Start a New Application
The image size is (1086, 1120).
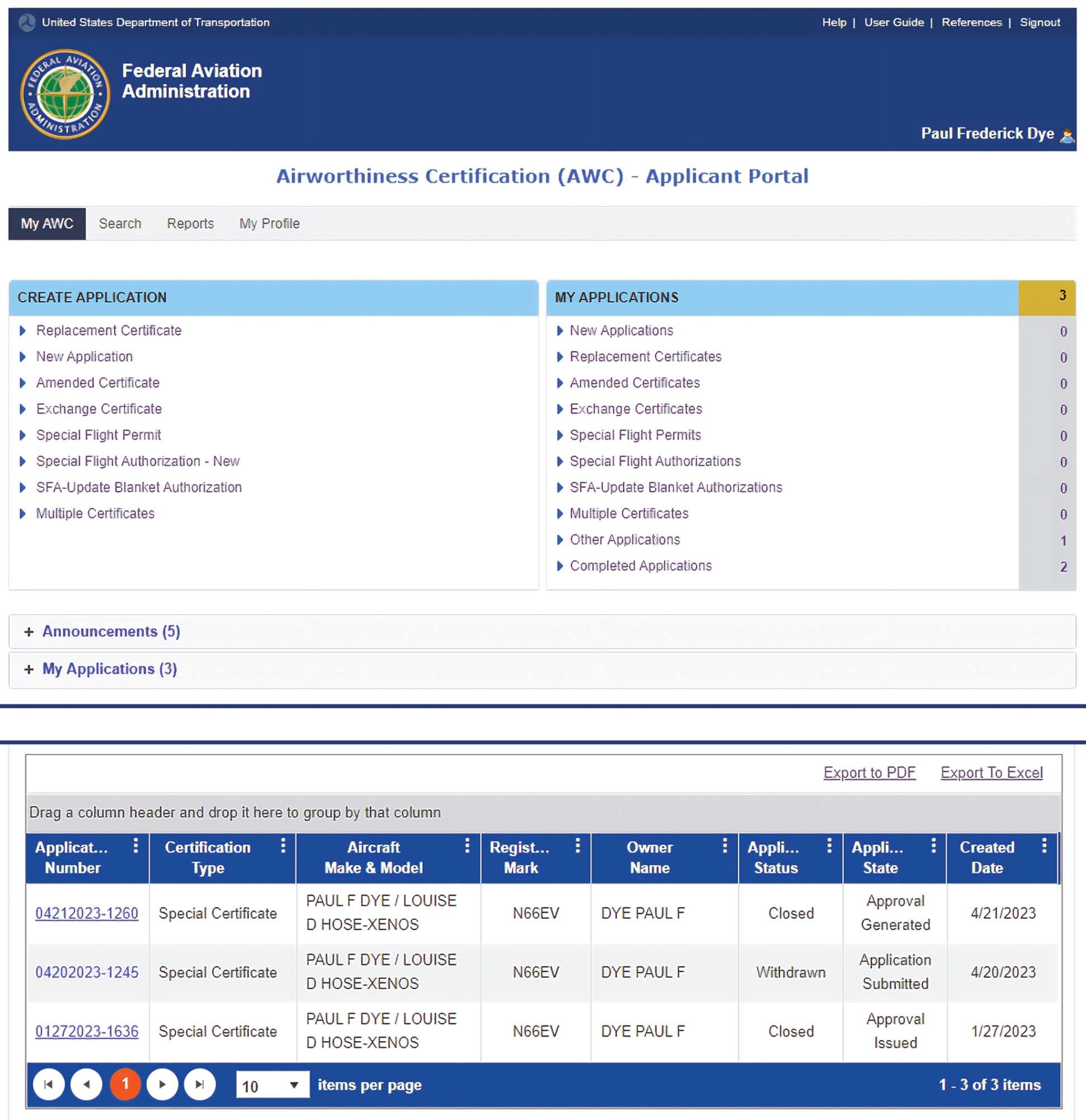pyautogui.click(x=85, y=357)
